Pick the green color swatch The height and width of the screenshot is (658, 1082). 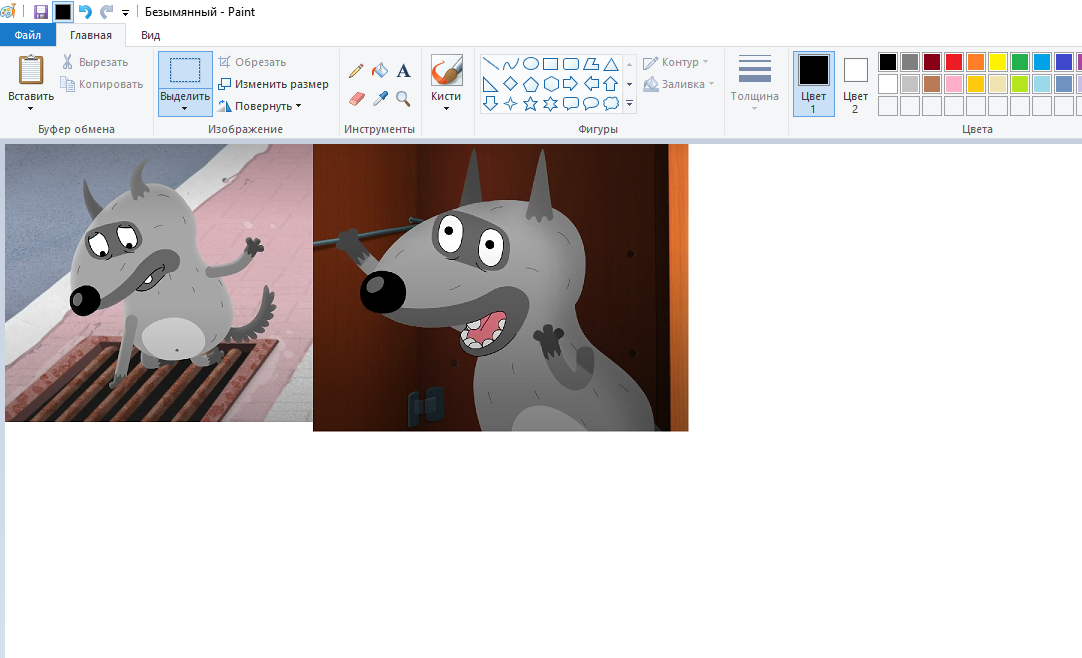click(1020, 62)
